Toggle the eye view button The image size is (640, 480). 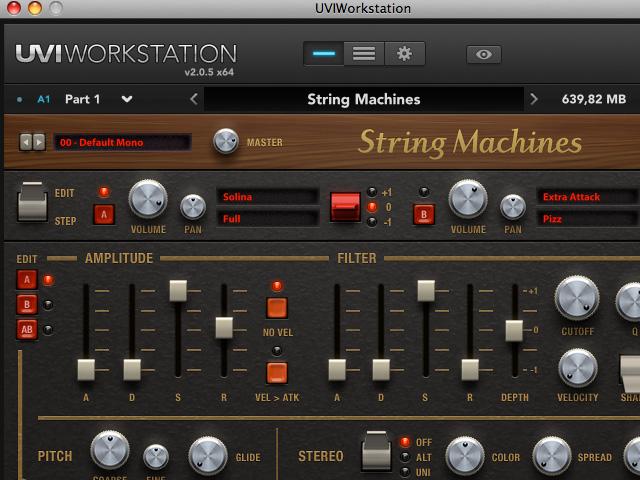tap(484, 54)
